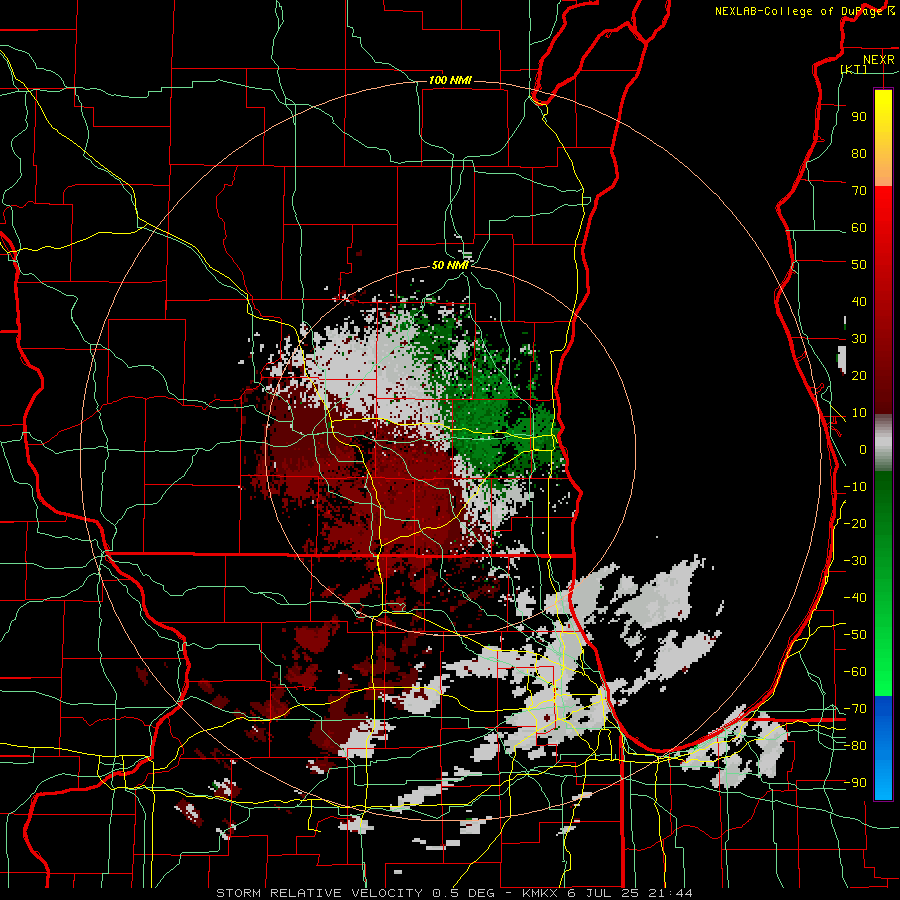
Task: Click the positive 20 knot scale label
Action: click(859, 375)
